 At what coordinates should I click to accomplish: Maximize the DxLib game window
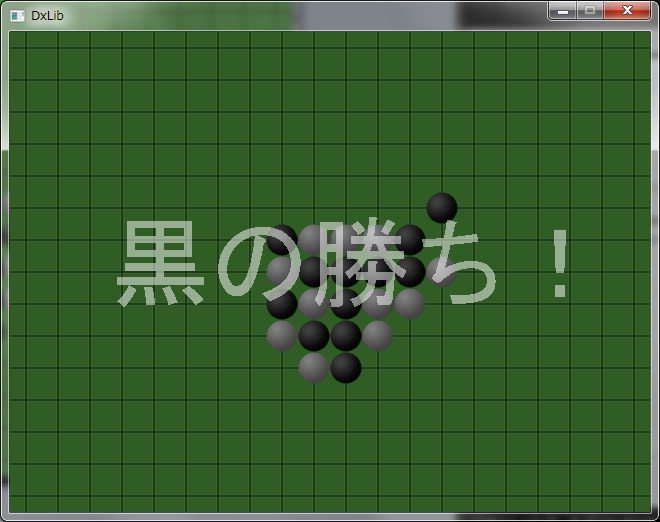pos(590,11)
